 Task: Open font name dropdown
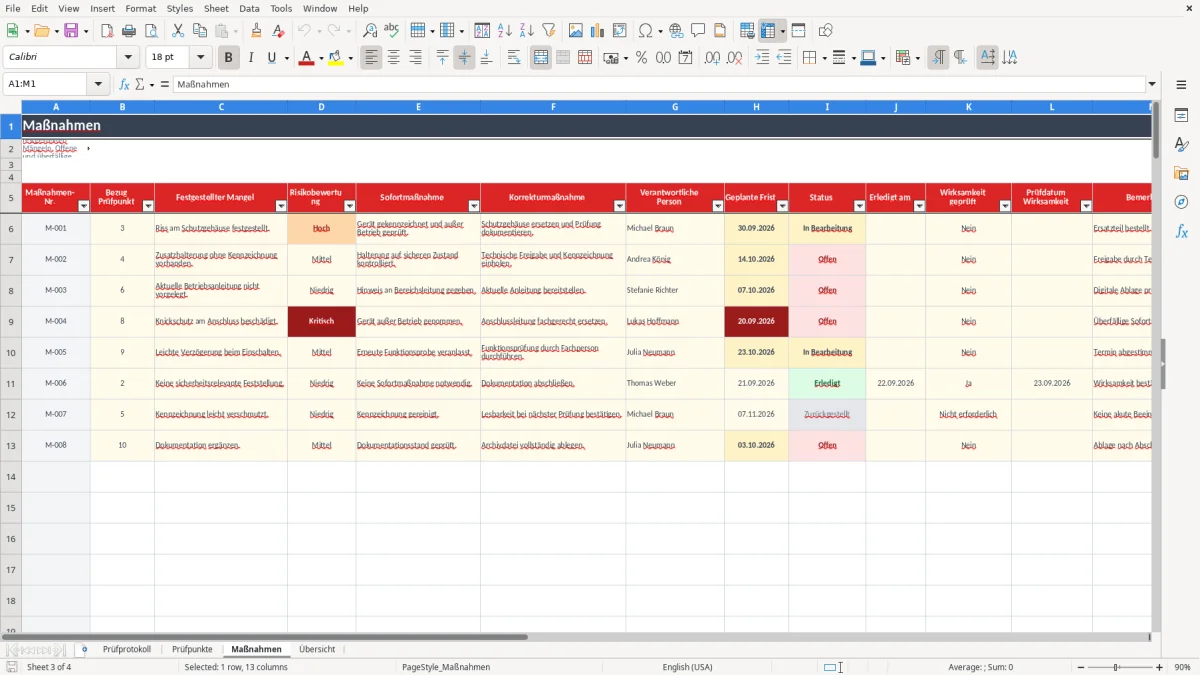127,58
